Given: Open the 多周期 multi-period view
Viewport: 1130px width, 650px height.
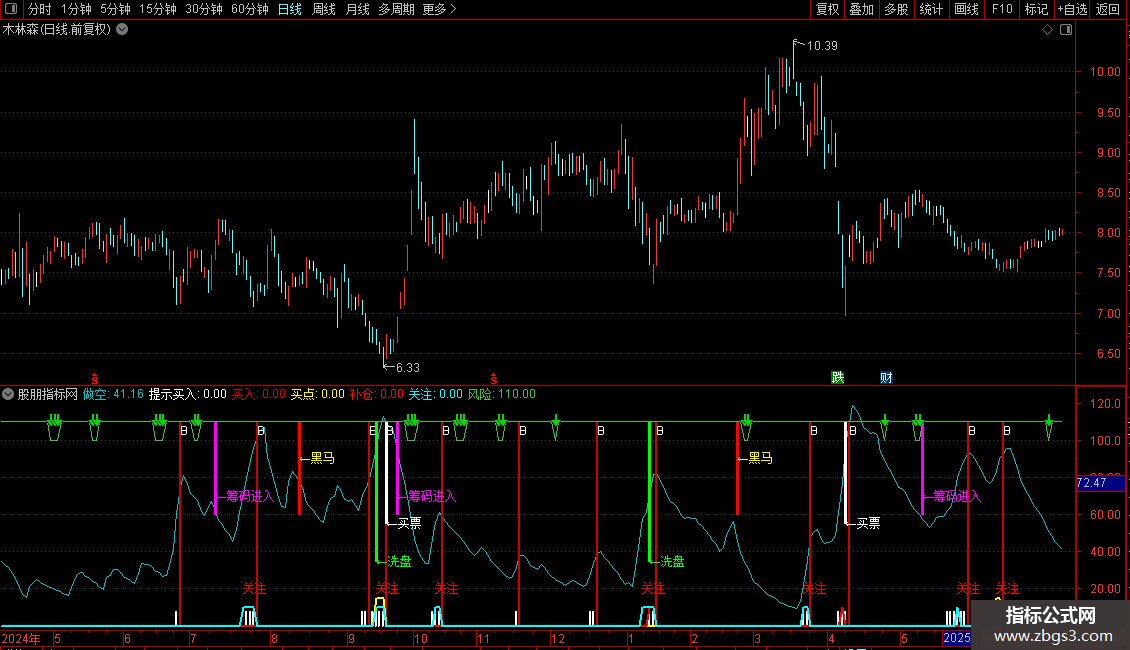Looking at the screenshot, I should click(396, 9).
